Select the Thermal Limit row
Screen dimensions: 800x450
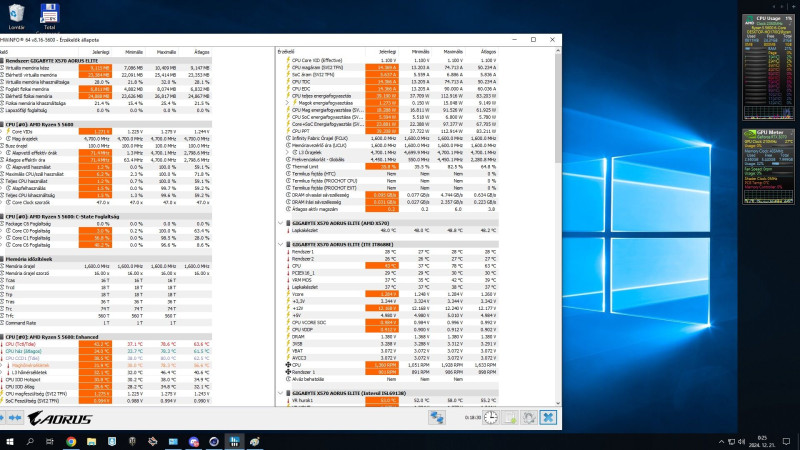388,166
